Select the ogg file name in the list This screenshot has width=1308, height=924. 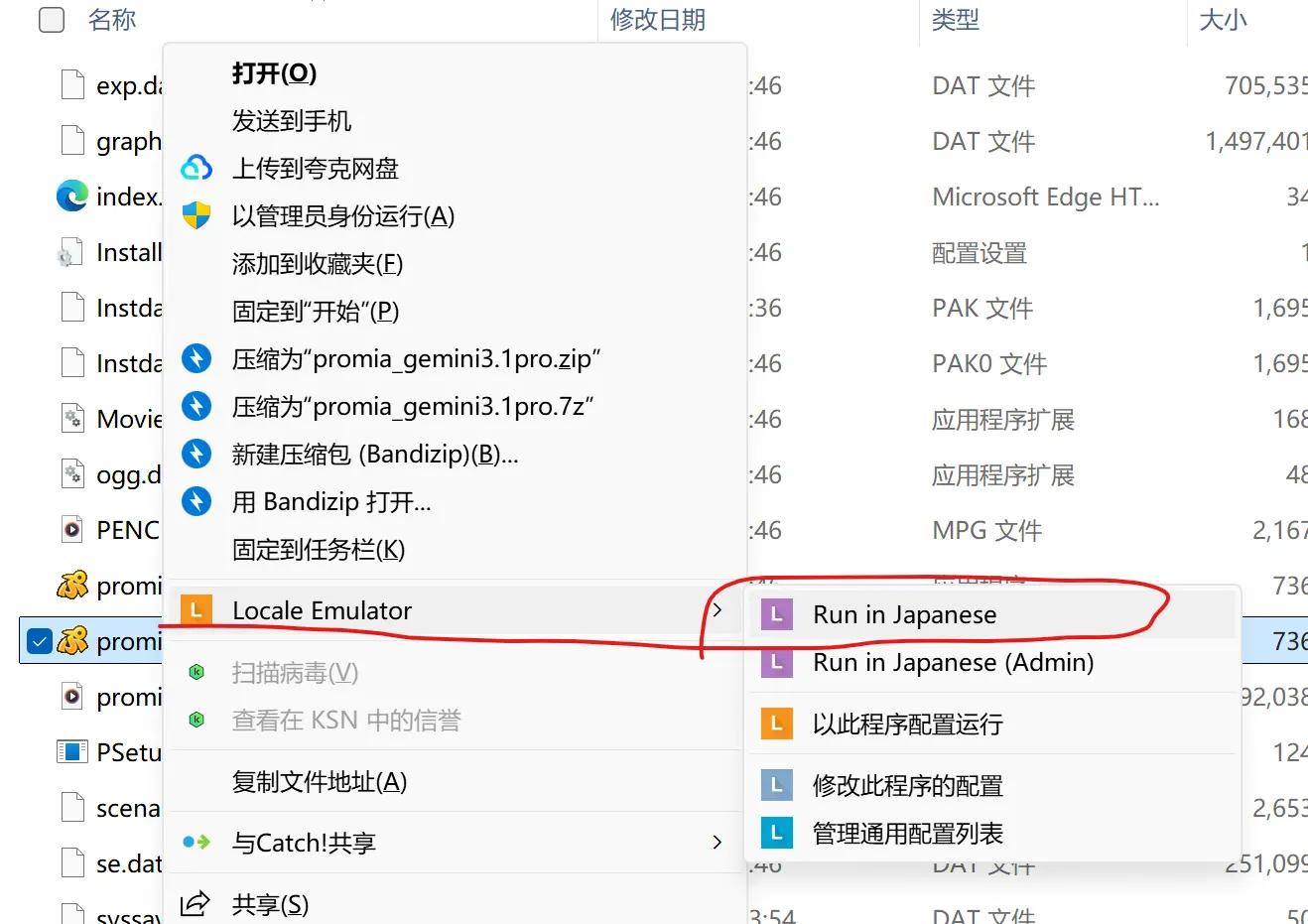tap(129, 474)
